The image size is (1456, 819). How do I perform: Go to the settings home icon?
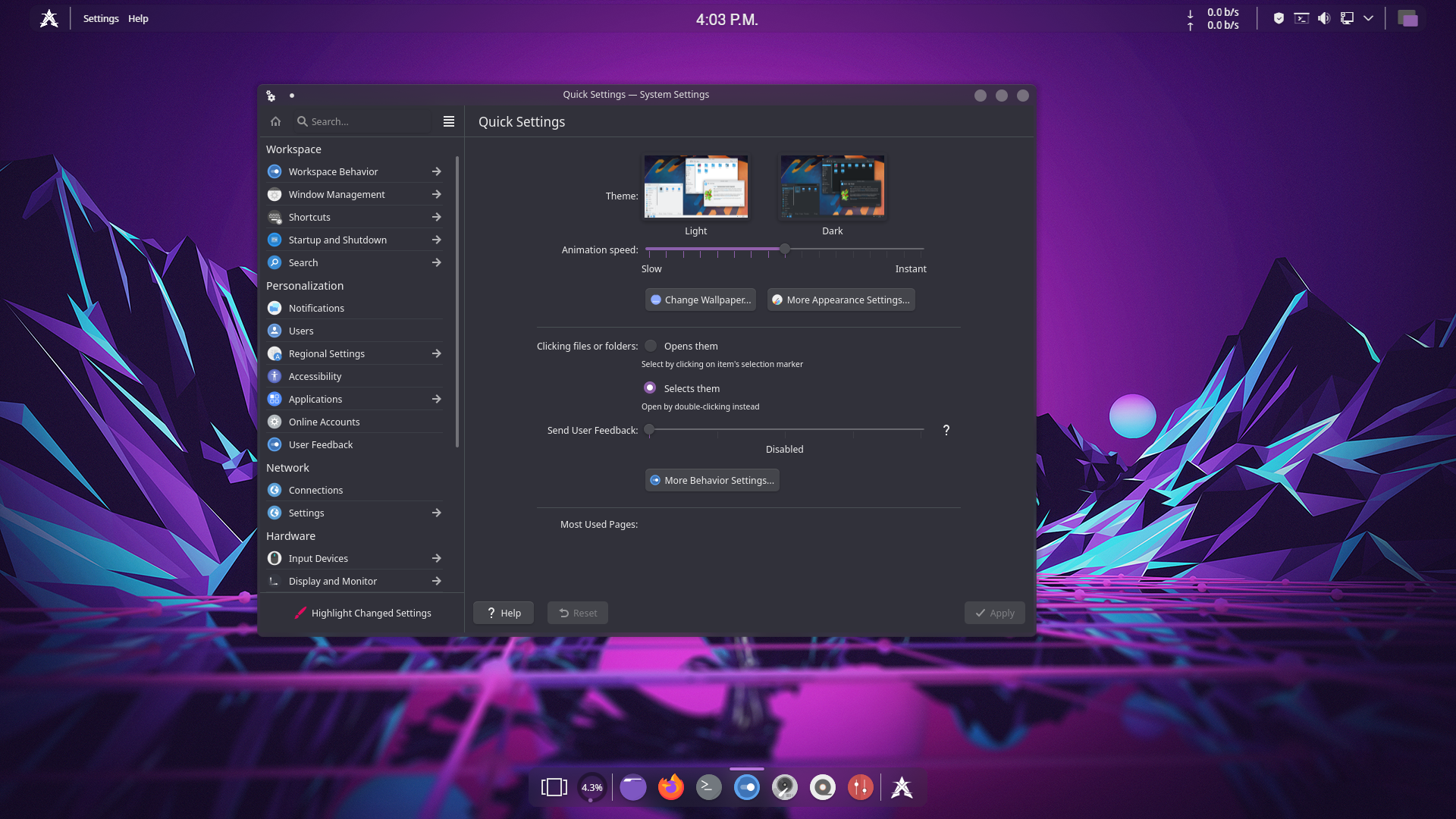point(275,121)
